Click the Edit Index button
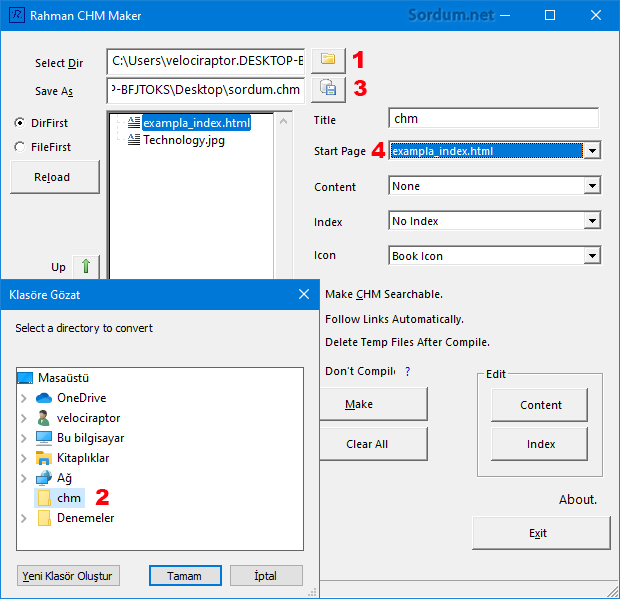 tap(540, 444)
